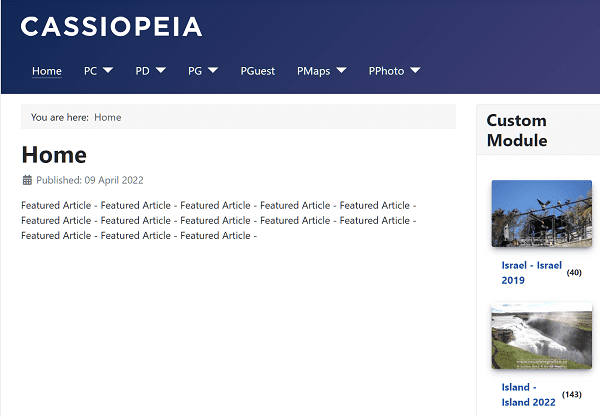
Task: Click the calendar icon beside Published date
Action: (x=27, y=180)
